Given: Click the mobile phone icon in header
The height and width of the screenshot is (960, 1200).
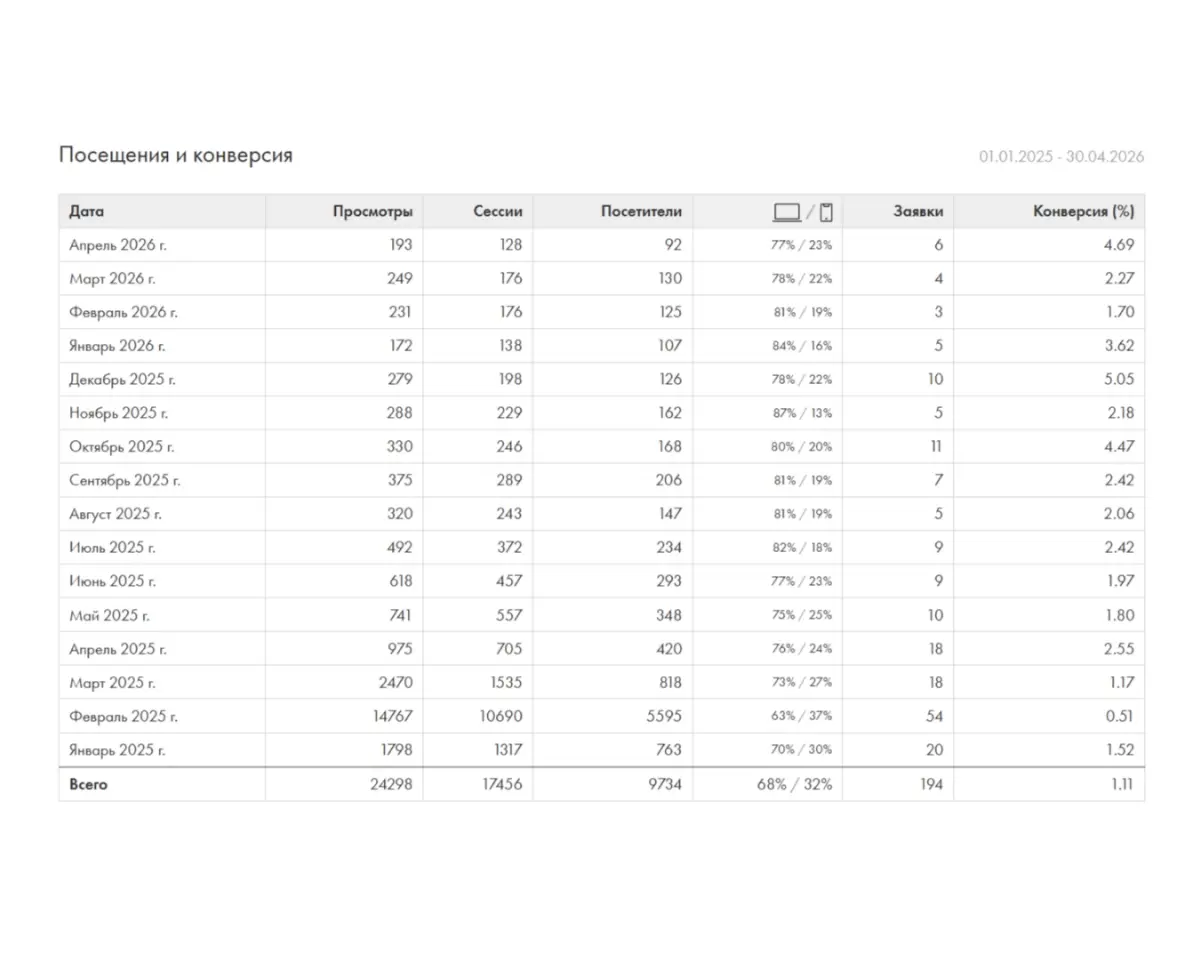Looking at the screenshot, I should pyautogui.click(x=826, y=212).
